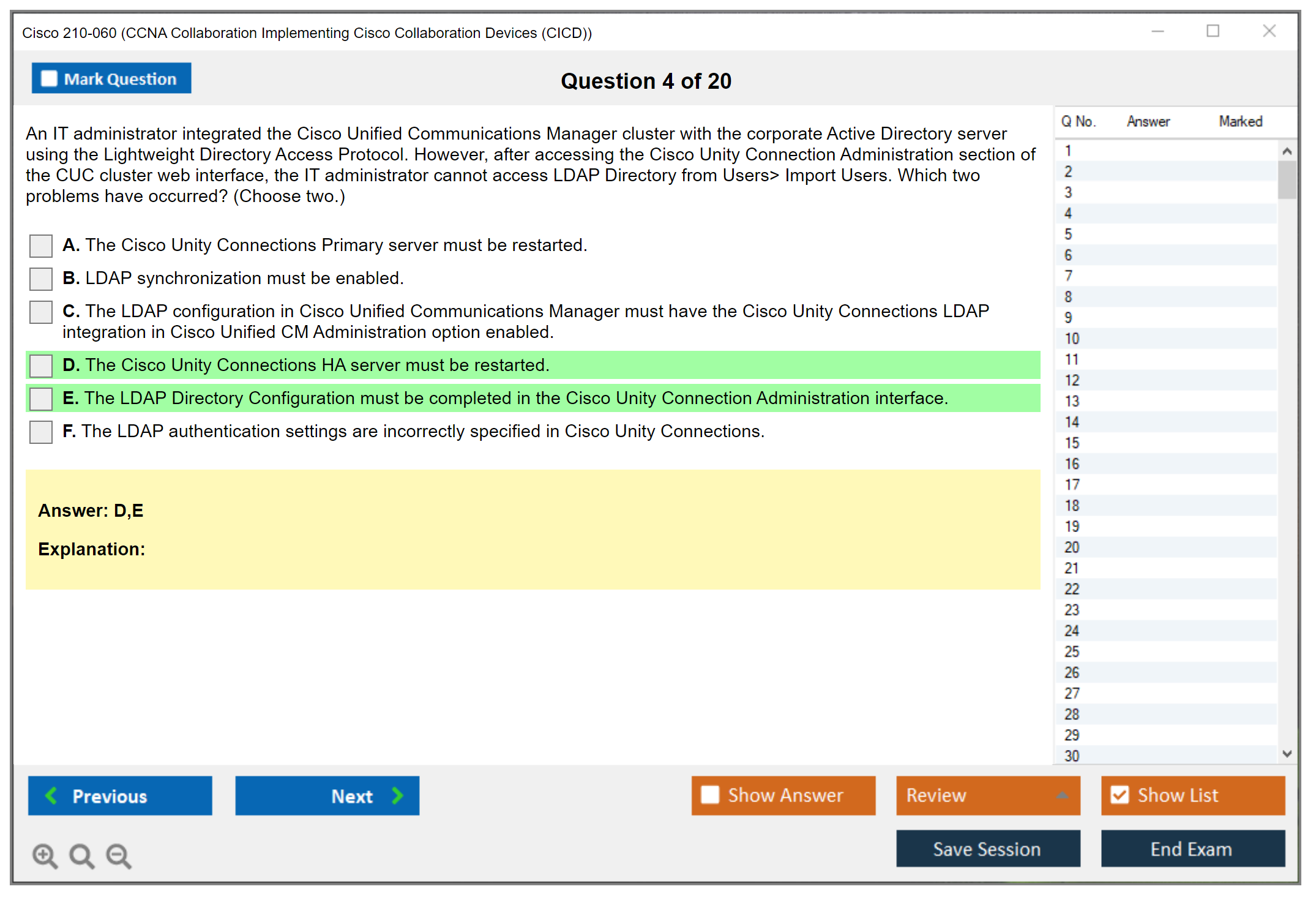Toggle the Mark Question checkbox
Viewport: 1316px width, 900px height.
[x=49, y=79]
